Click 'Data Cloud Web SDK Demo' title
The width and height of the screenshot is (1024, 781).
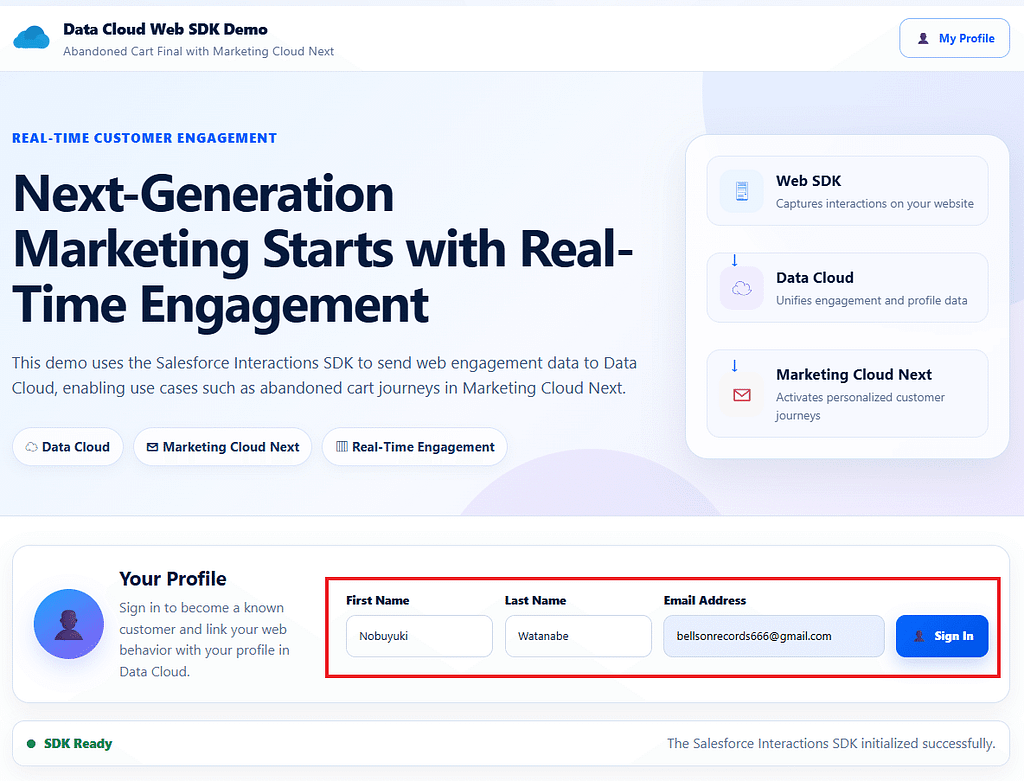tap(165, 29)
